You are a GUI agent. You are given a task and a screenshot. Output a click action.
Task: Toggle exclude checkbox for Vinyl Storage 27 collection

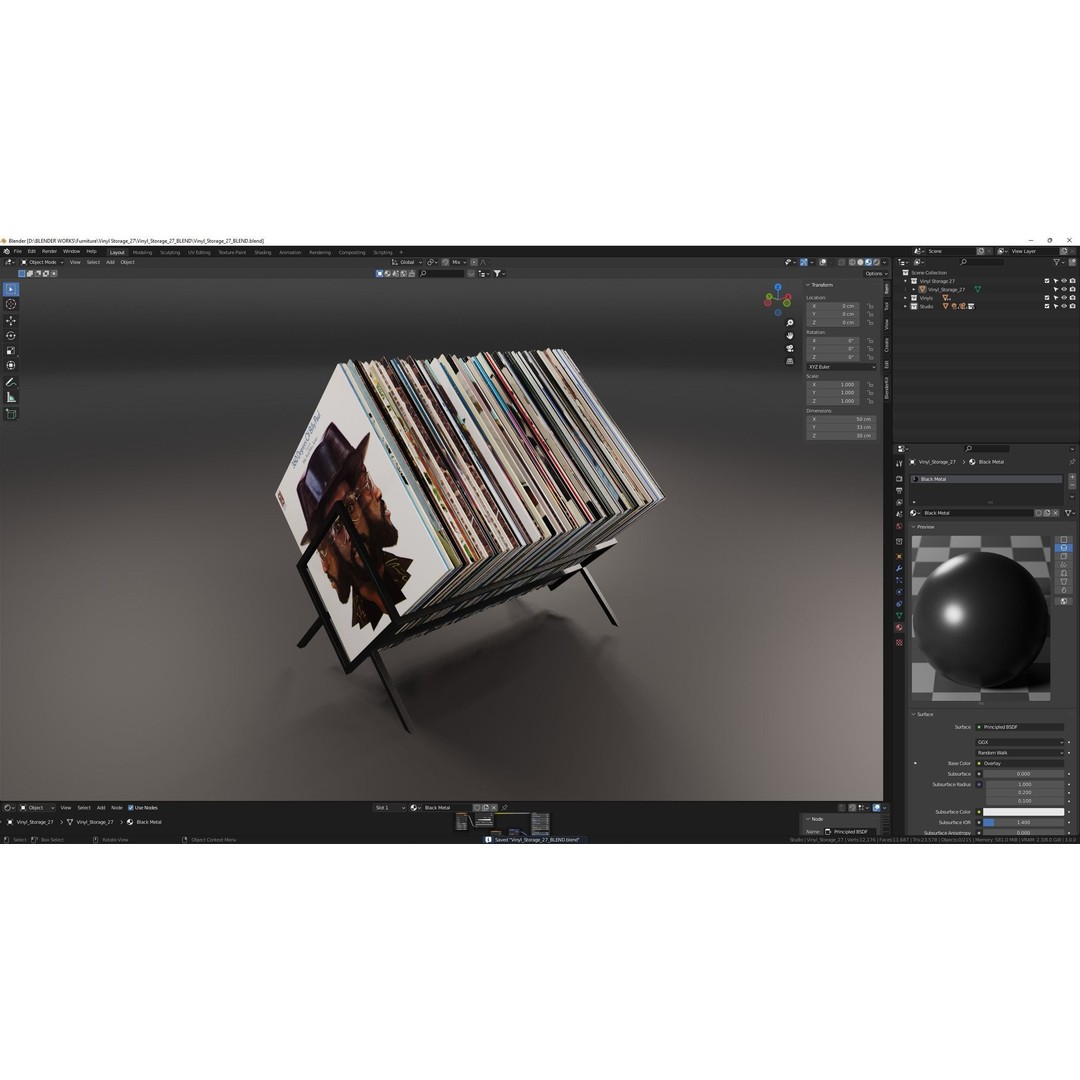[1047, 281]
